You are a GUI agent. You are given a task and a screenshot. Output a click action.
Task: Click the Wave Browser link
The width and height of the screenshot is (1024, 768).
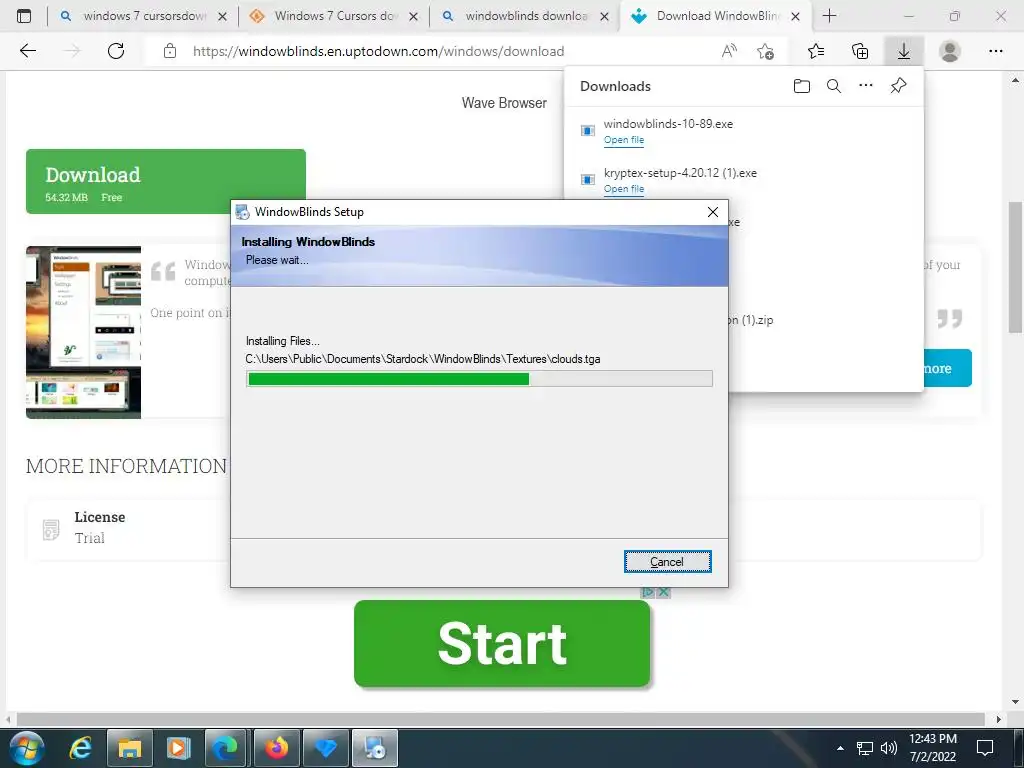(504, 103)
